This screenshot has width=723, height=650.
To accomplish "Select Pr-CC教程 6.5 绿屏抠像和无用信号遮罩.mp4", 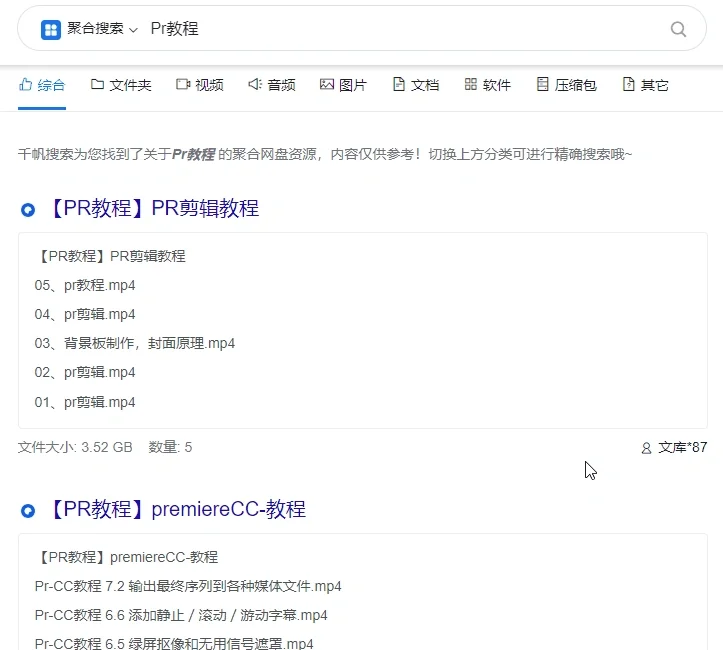I will coord(174,644).
